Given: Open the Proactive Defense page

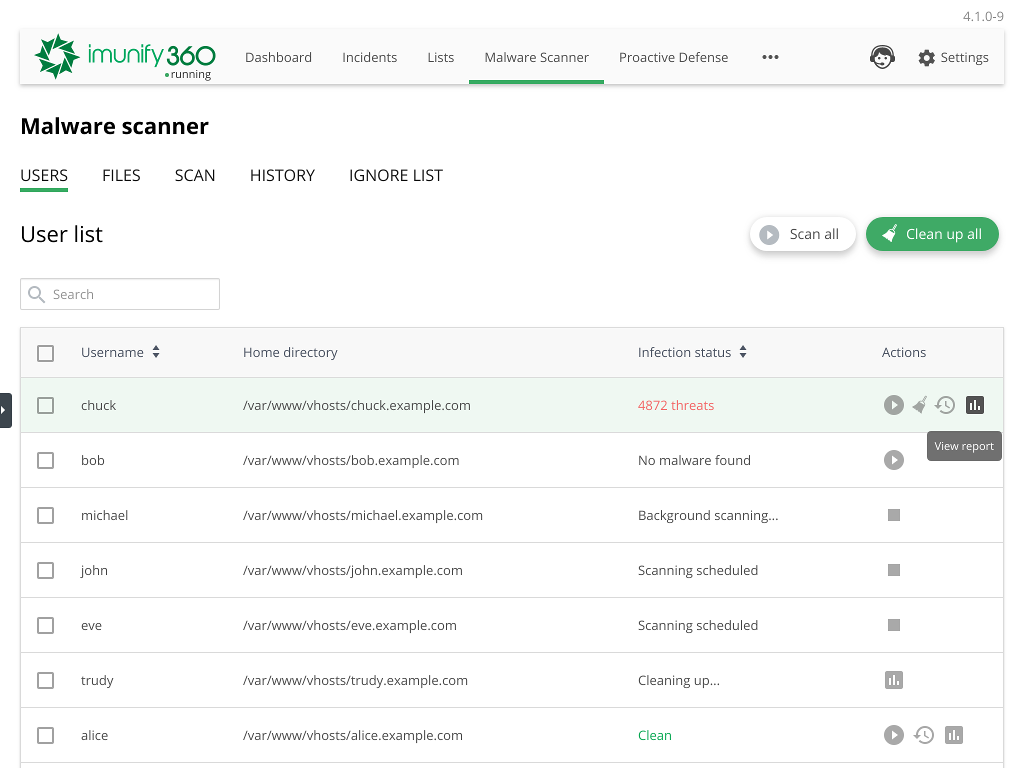Looking at the screenshot, I should tap(673, 57).
